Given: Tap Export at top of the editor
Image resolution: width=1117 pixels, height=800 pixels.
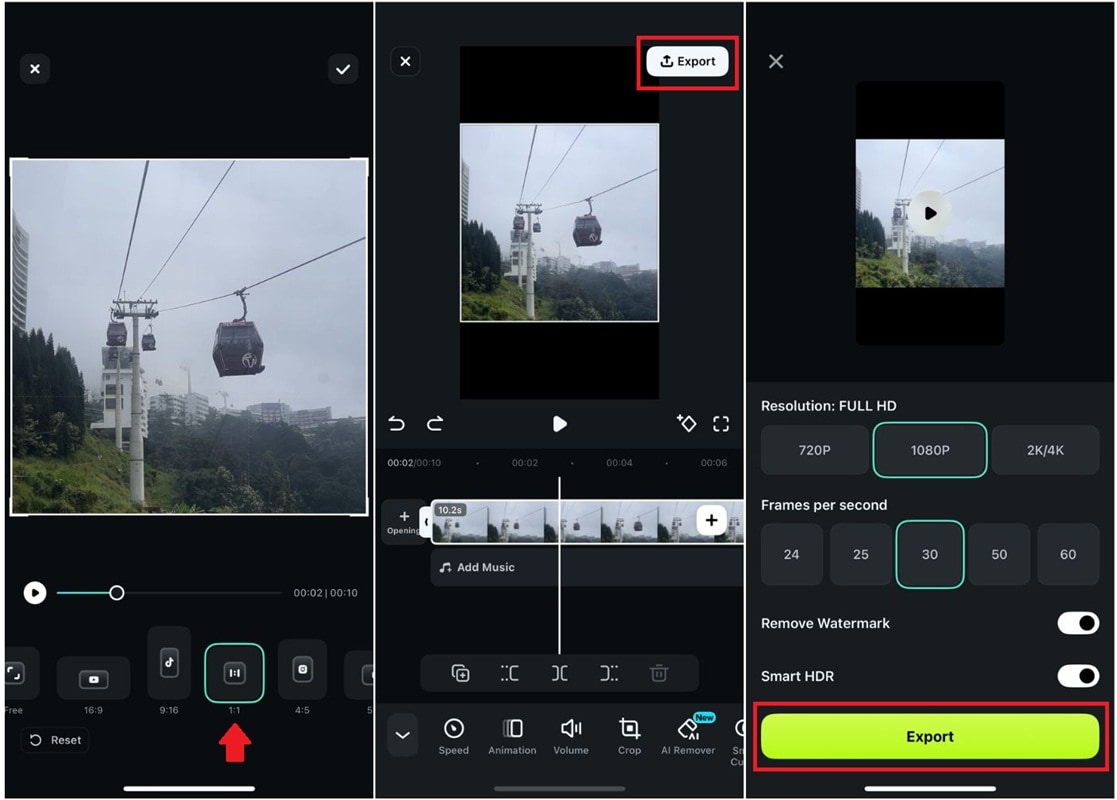Looking at the screenshot, I should click(x=687, y=61).
